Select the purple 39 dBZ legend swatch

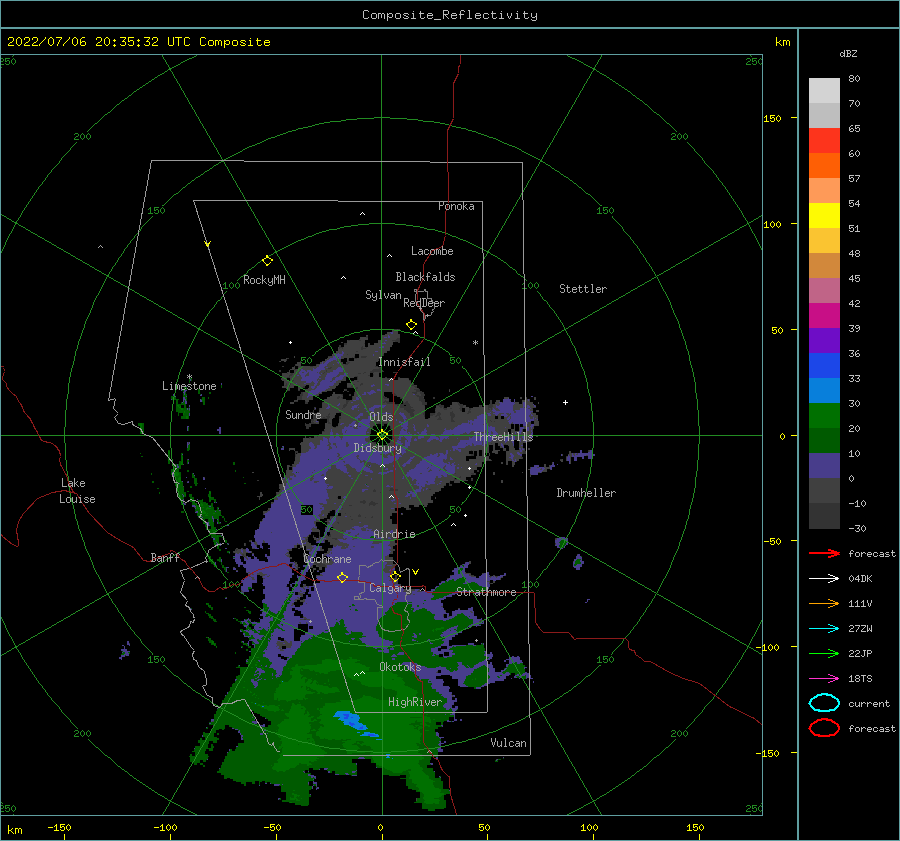click(824, 340)
